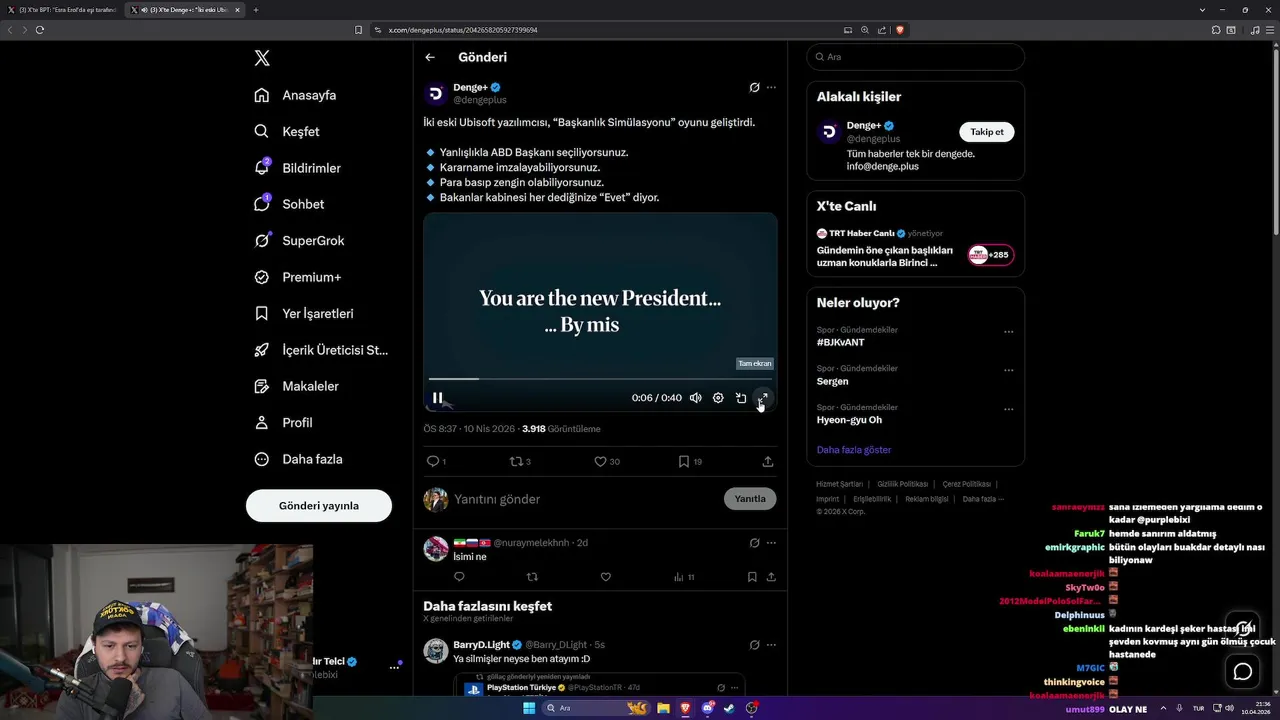Screen dimensions: 1280x720
Task: Open Profil in the sidebar
Action: pyautogui.click(x=283, y=422)
